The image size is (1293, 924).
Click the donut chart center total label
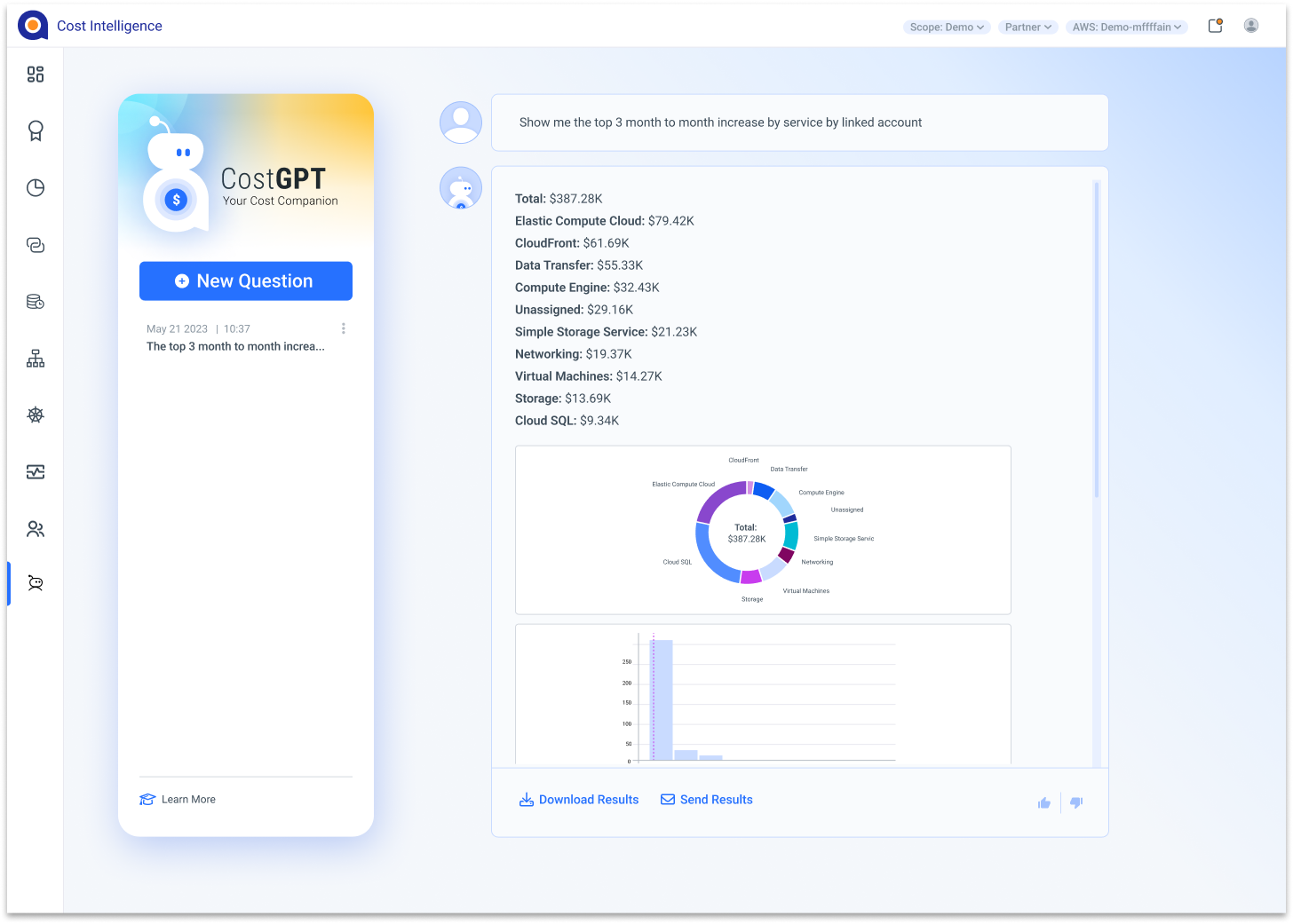(746, 533)
